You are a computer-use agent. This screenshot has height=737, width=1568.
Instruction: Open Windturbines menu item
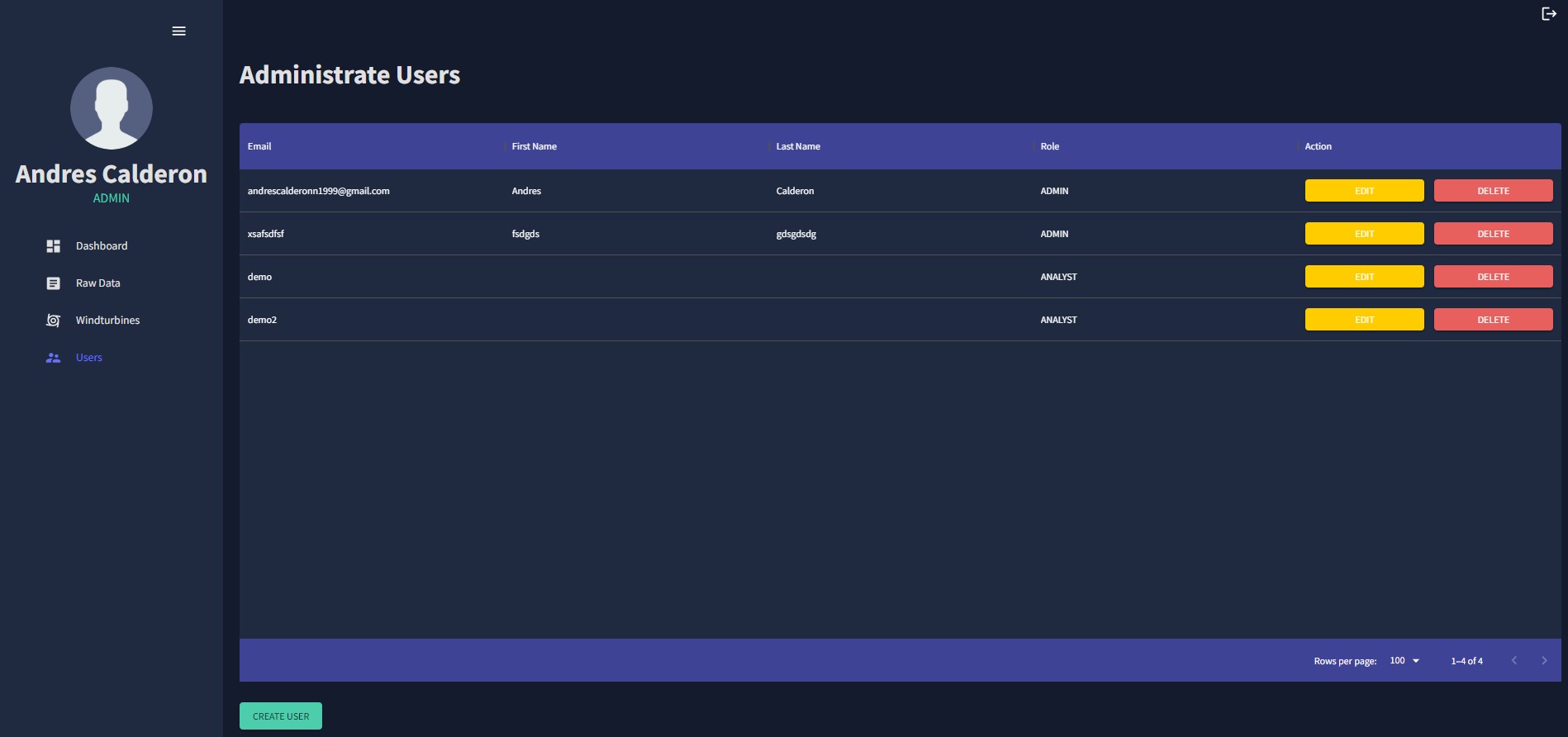tap(112, 321)
